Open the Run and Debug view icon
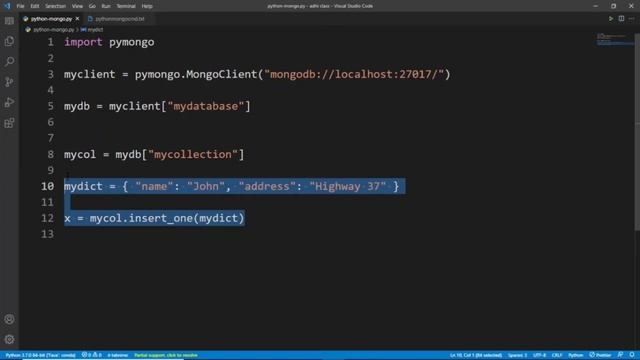Image resolution: width=640 pixels, height=360 pixels. (9, 102)
